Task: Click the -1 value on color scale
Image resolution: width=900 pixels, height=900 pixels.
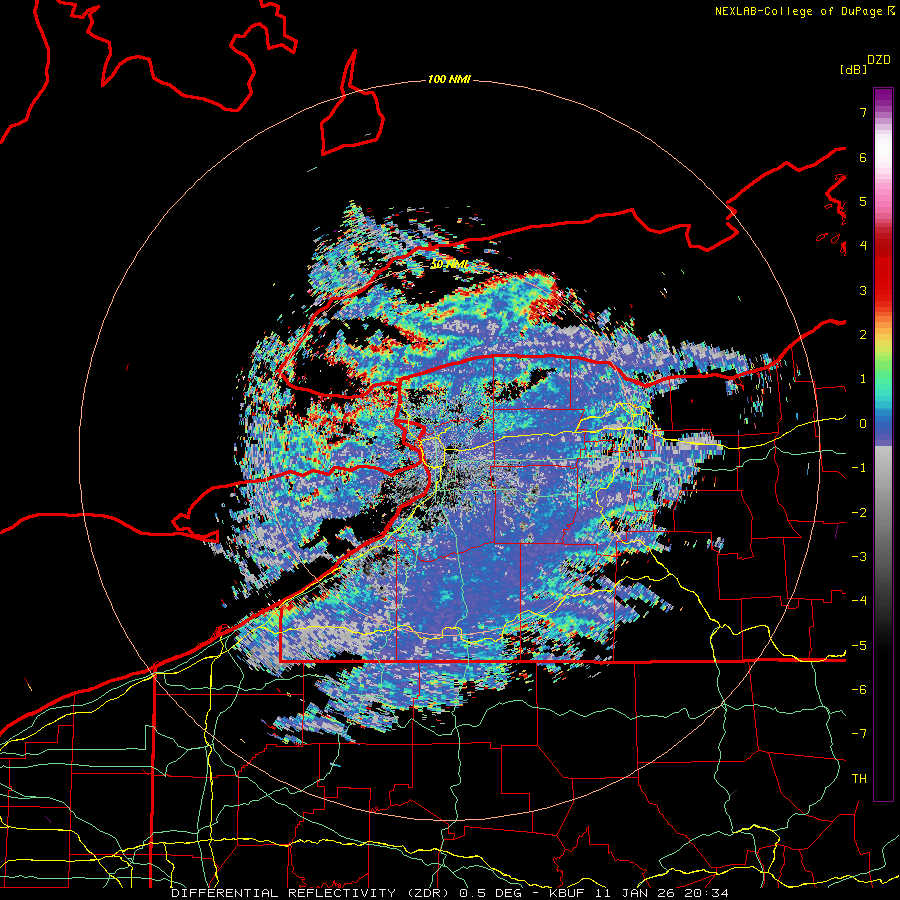Action: [x=859, y=468]
